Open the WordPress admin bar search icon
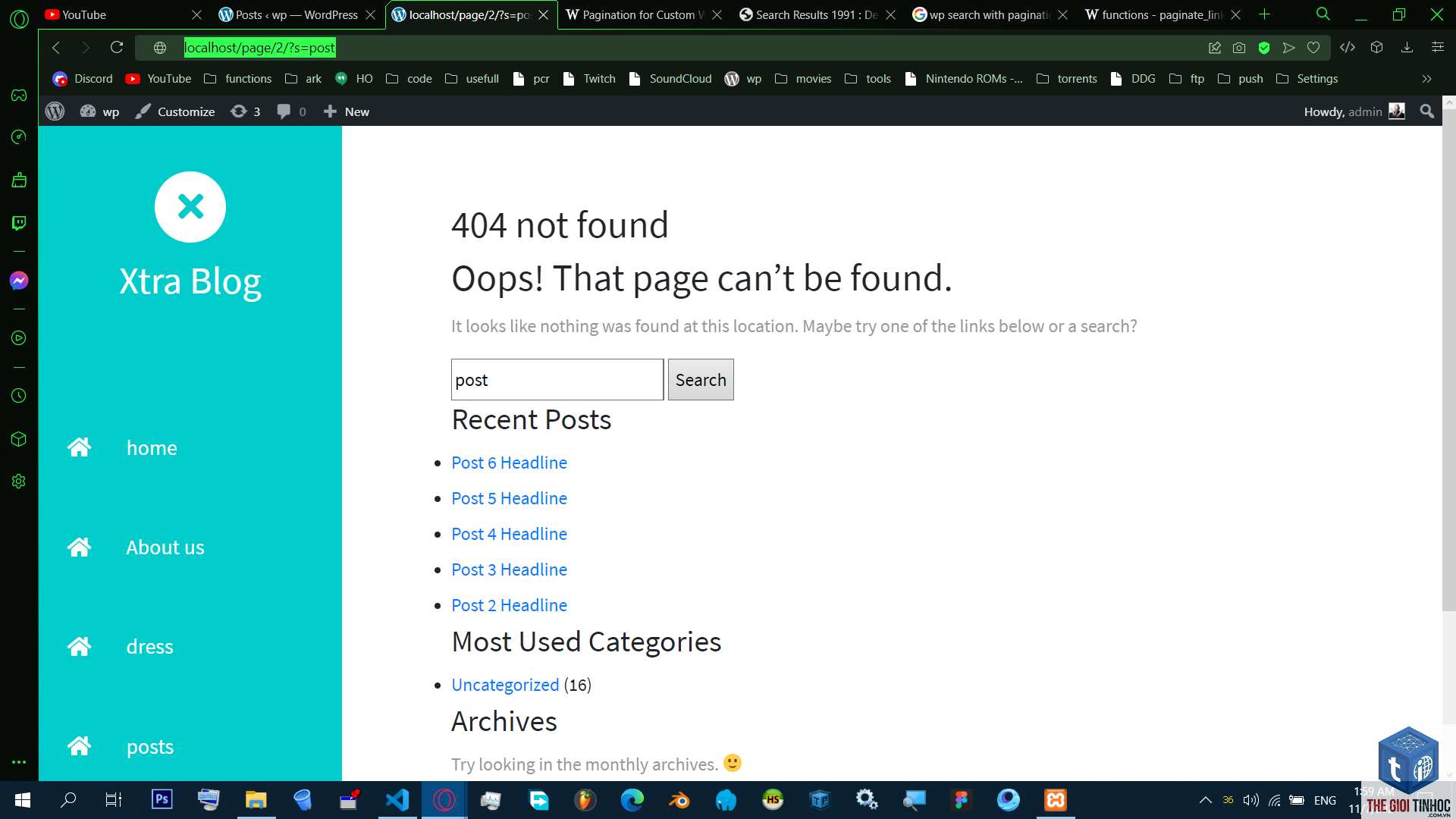The height and width of the screenshot is (819, 1456). tap(1427, 111)
